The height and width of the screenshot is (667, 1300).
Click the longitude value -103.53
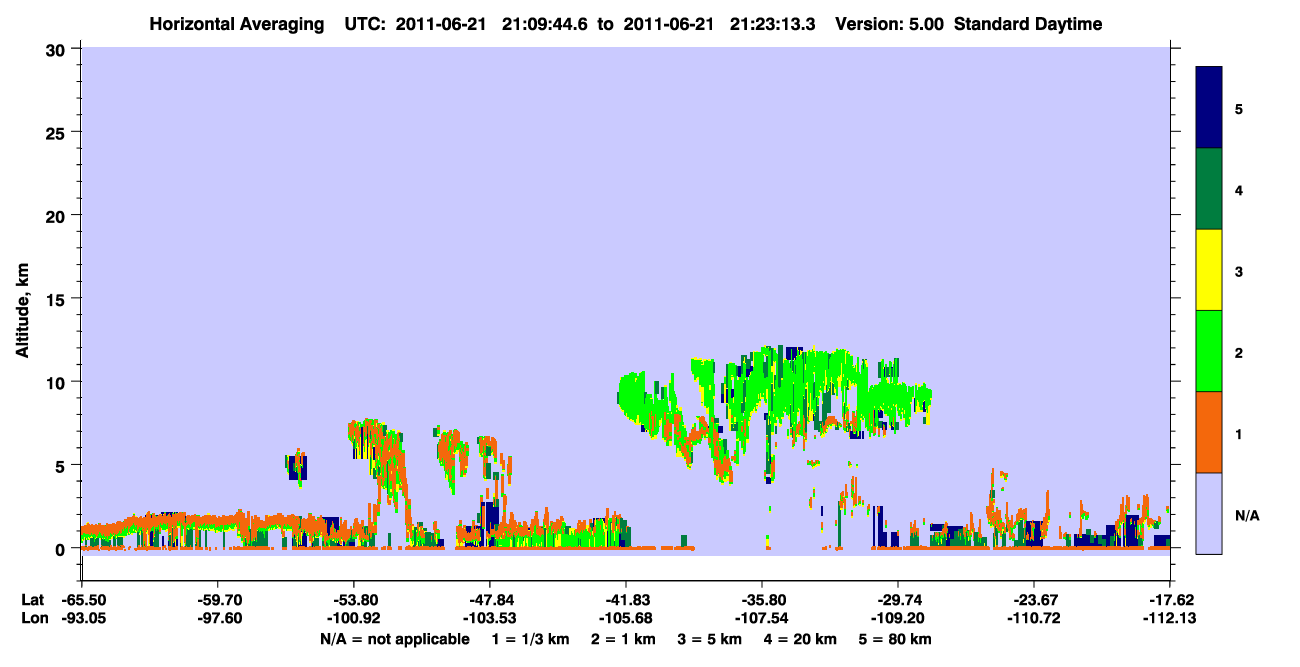pyautogui.click(x=490, y=618)
